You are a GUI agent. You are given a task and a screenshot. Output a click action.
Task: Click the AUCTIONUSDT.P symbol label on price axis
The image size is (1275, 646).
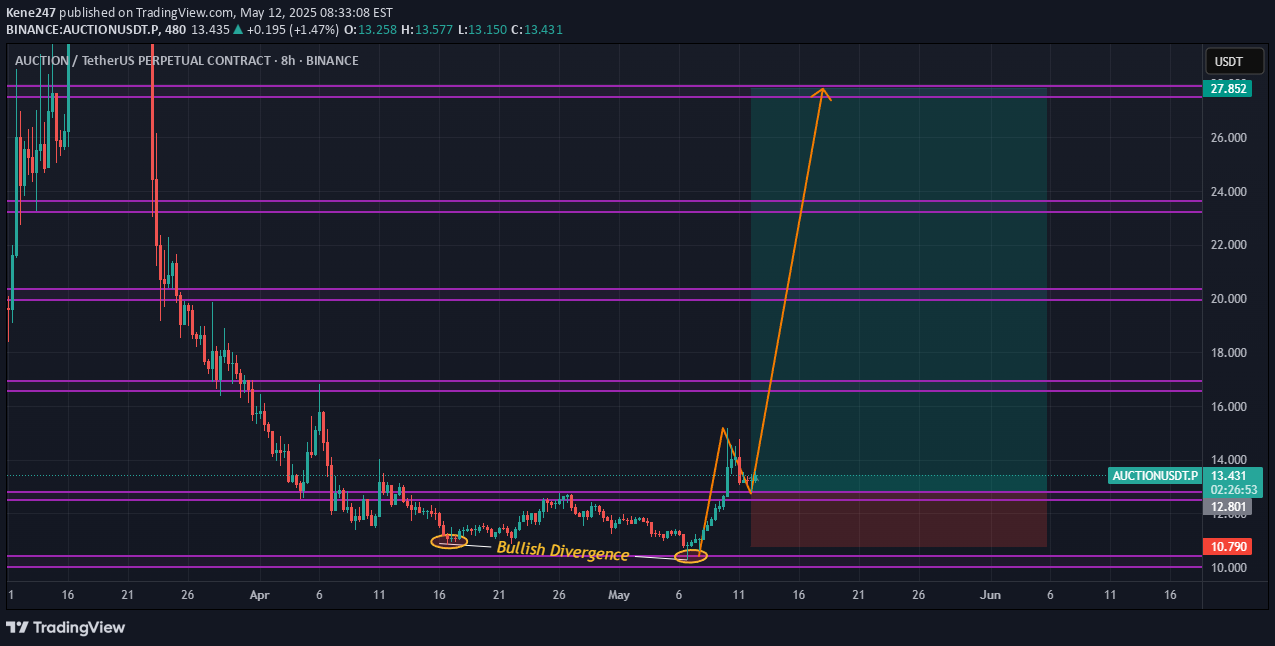[1155, 475]
